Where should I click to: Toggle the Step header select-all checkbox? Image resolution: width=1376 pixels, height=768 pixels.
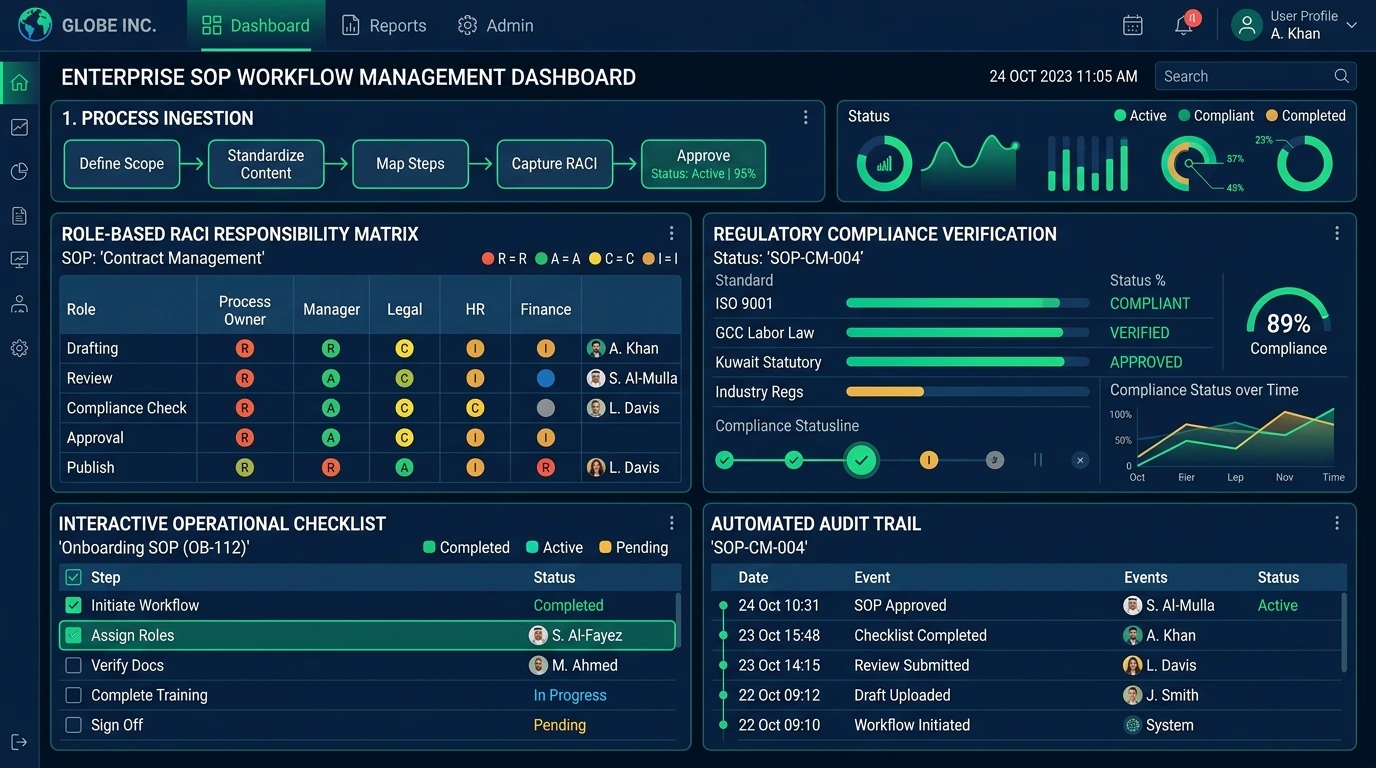pyautogui.click(x=73, y=577)
